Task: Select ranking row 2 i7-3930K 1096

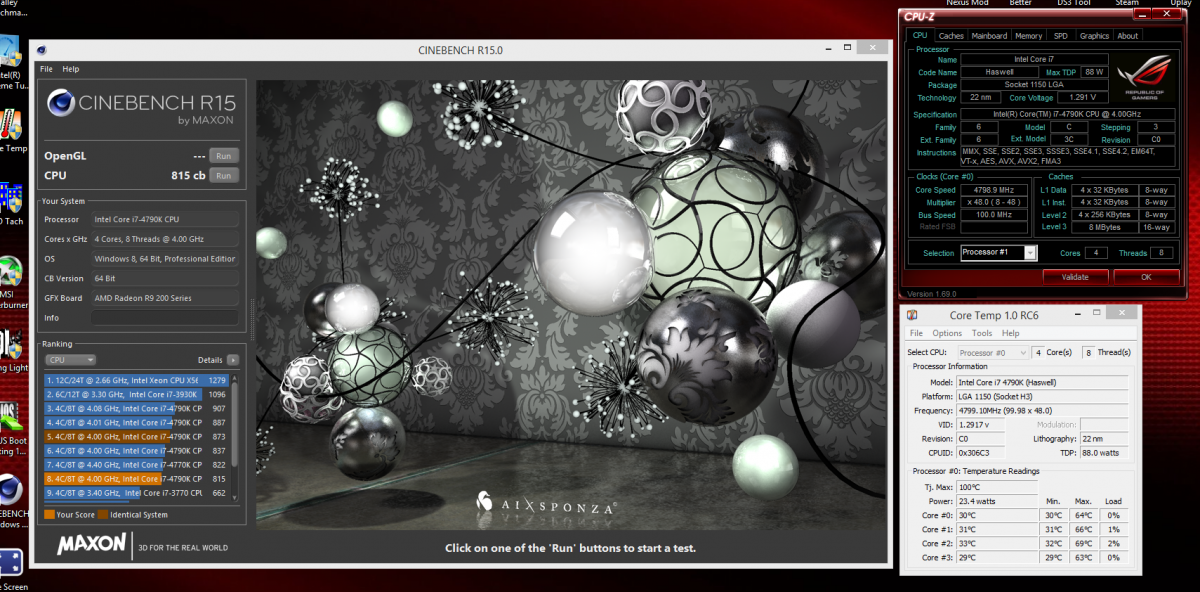Action: tap(136, 394)
